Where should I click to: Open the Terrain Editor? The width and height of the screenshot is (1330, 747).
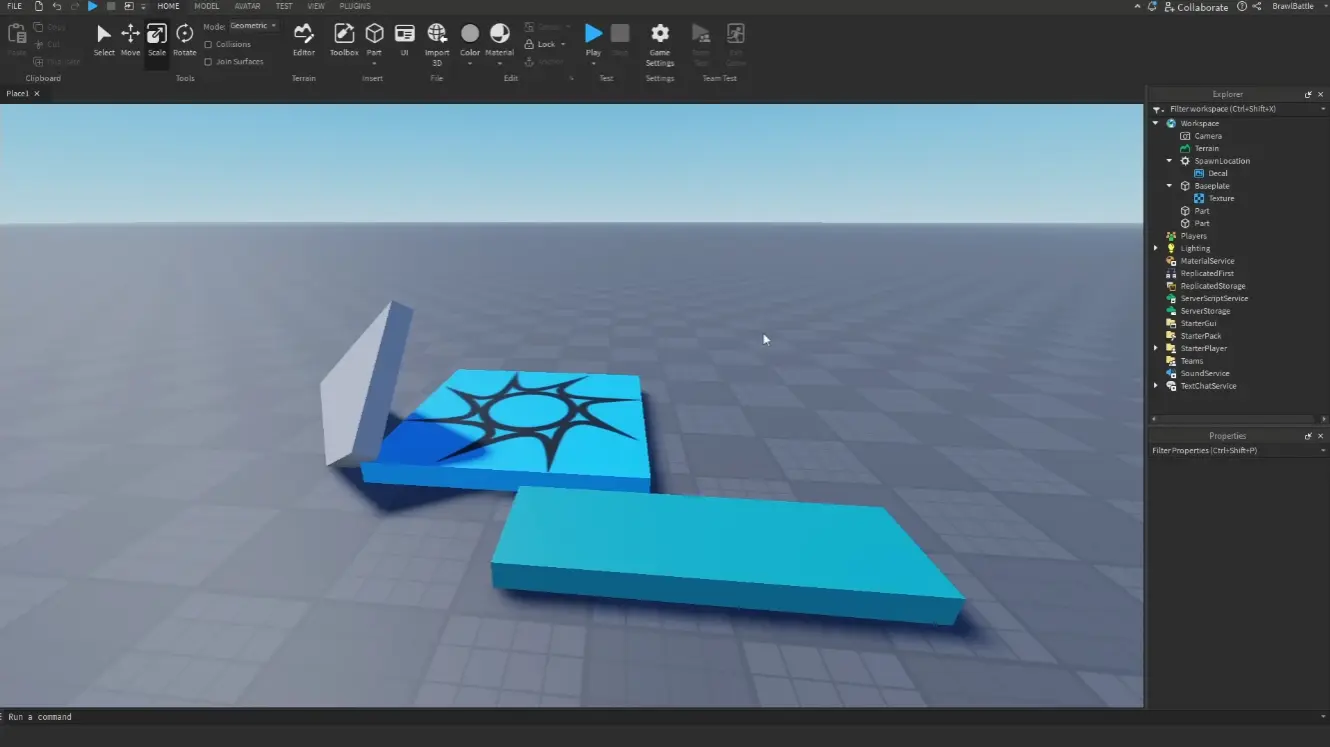(x=303, y=40)
